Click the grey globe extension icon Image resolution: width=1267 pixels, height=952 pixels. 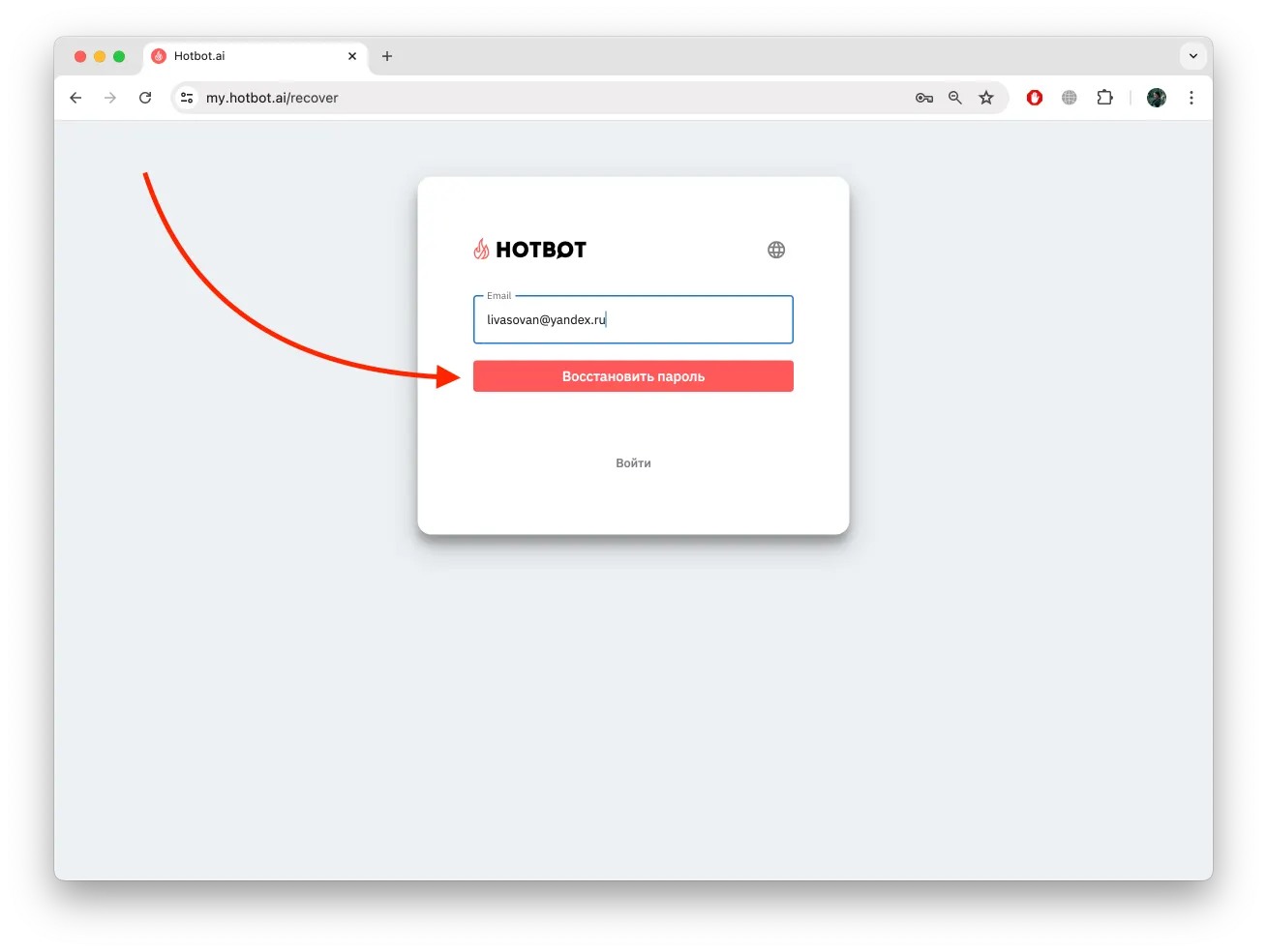[1070, 98]
